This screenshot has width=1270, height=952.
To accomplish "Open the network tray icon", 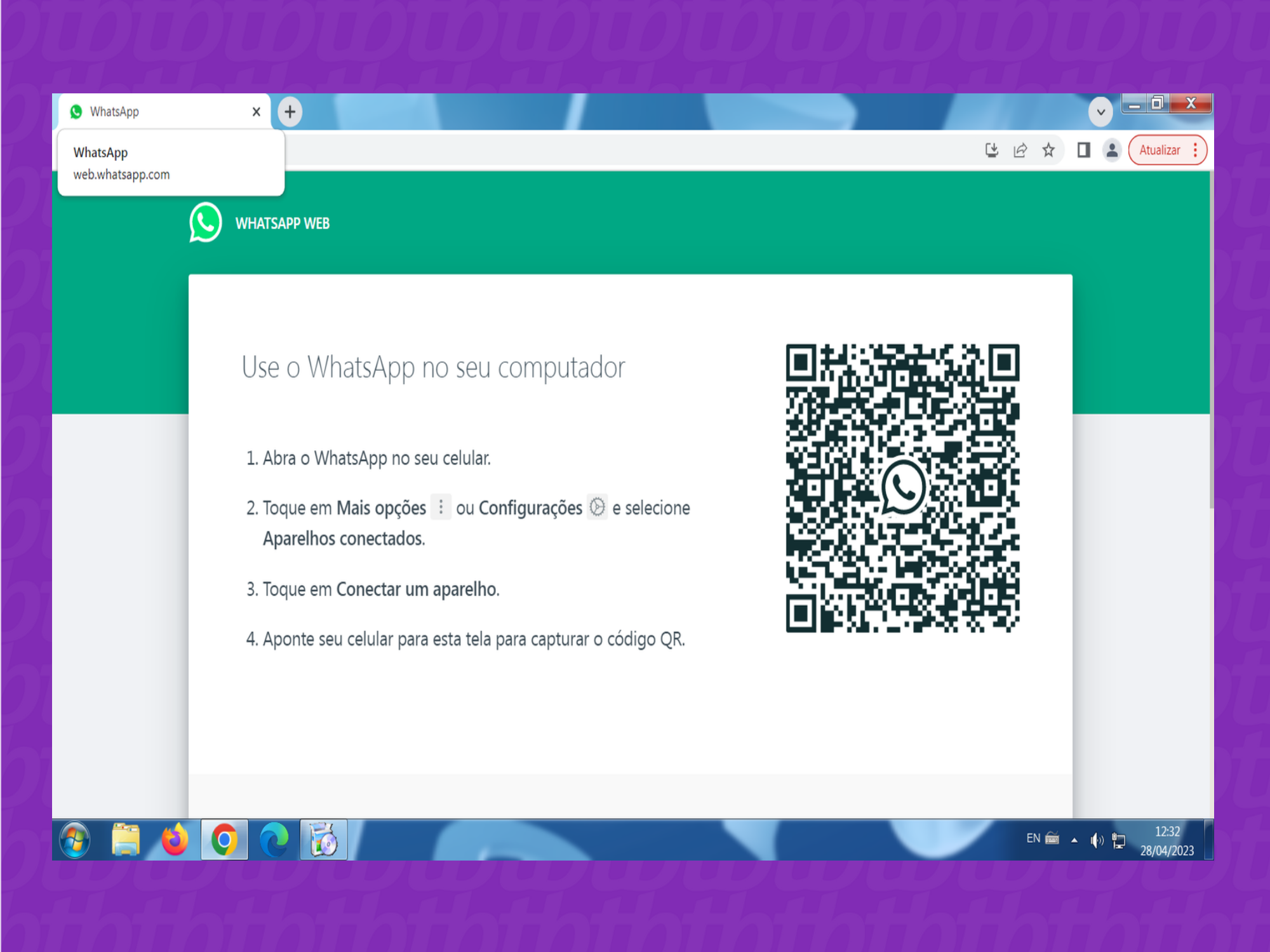I will click(x=1119, y=841).
